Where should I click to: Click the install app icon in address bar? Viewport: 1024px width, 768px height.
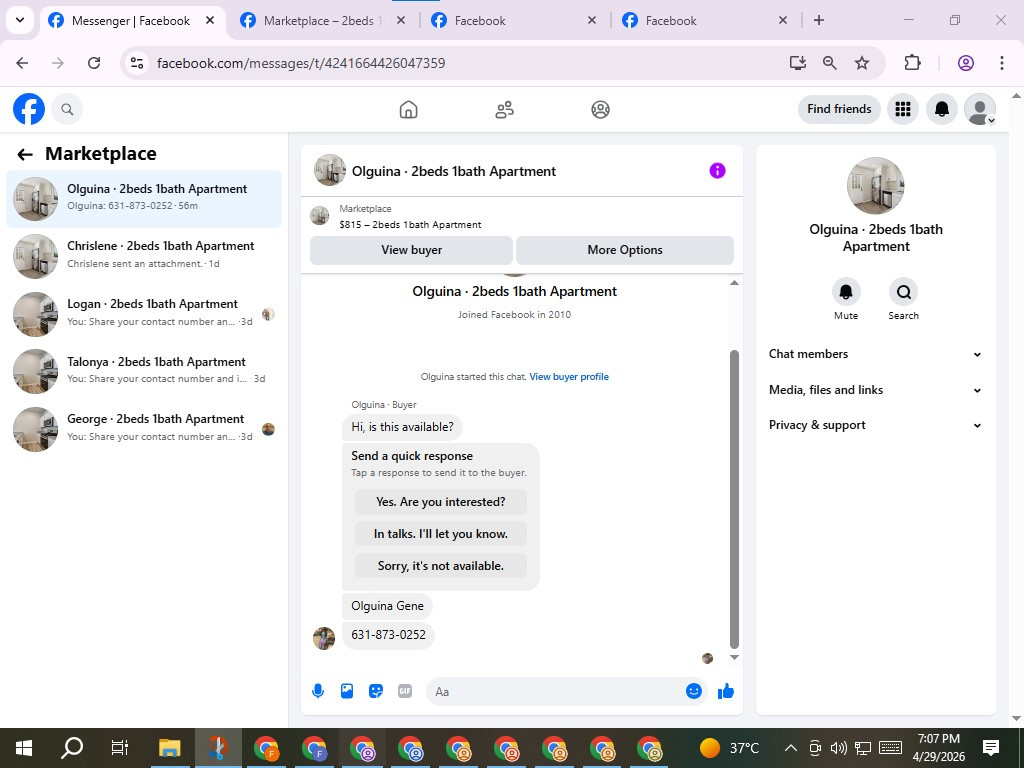pyautogui.click(x=797, y=63)
